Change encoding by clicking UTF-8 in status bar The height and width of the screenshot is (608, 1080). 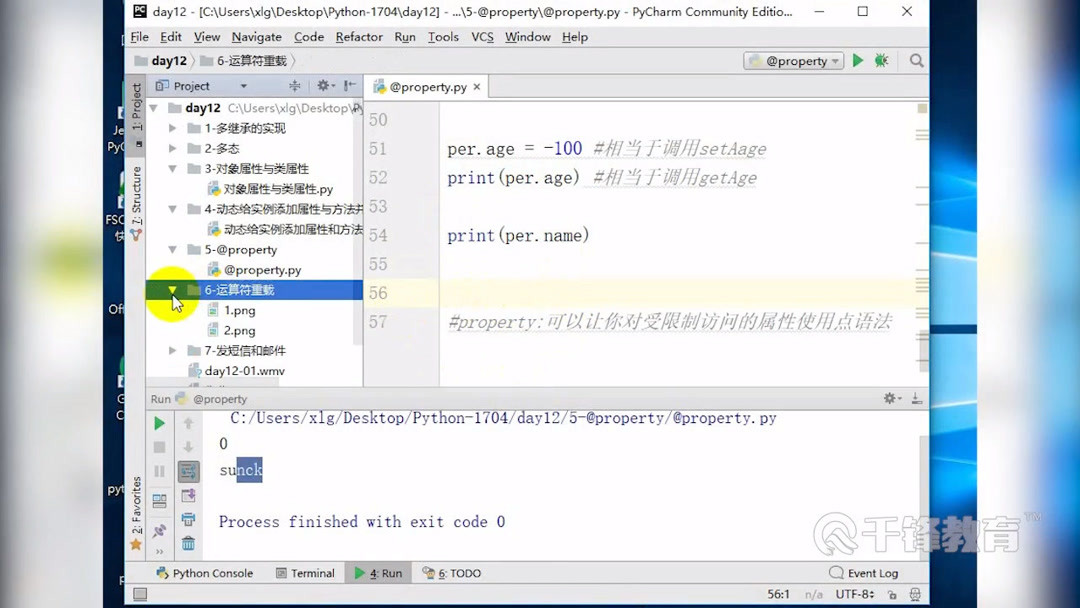[x=854, y=593]
